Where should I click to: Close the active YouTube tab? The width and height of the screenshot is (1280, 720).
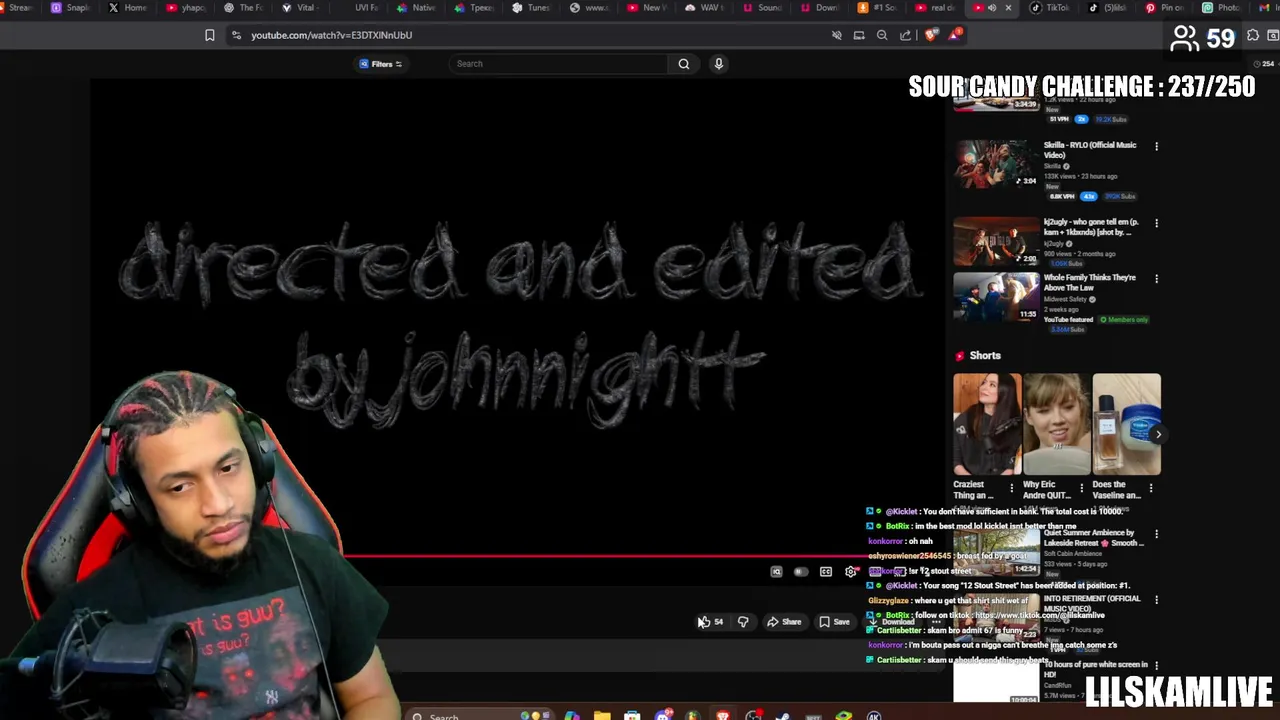point(1008,8)
